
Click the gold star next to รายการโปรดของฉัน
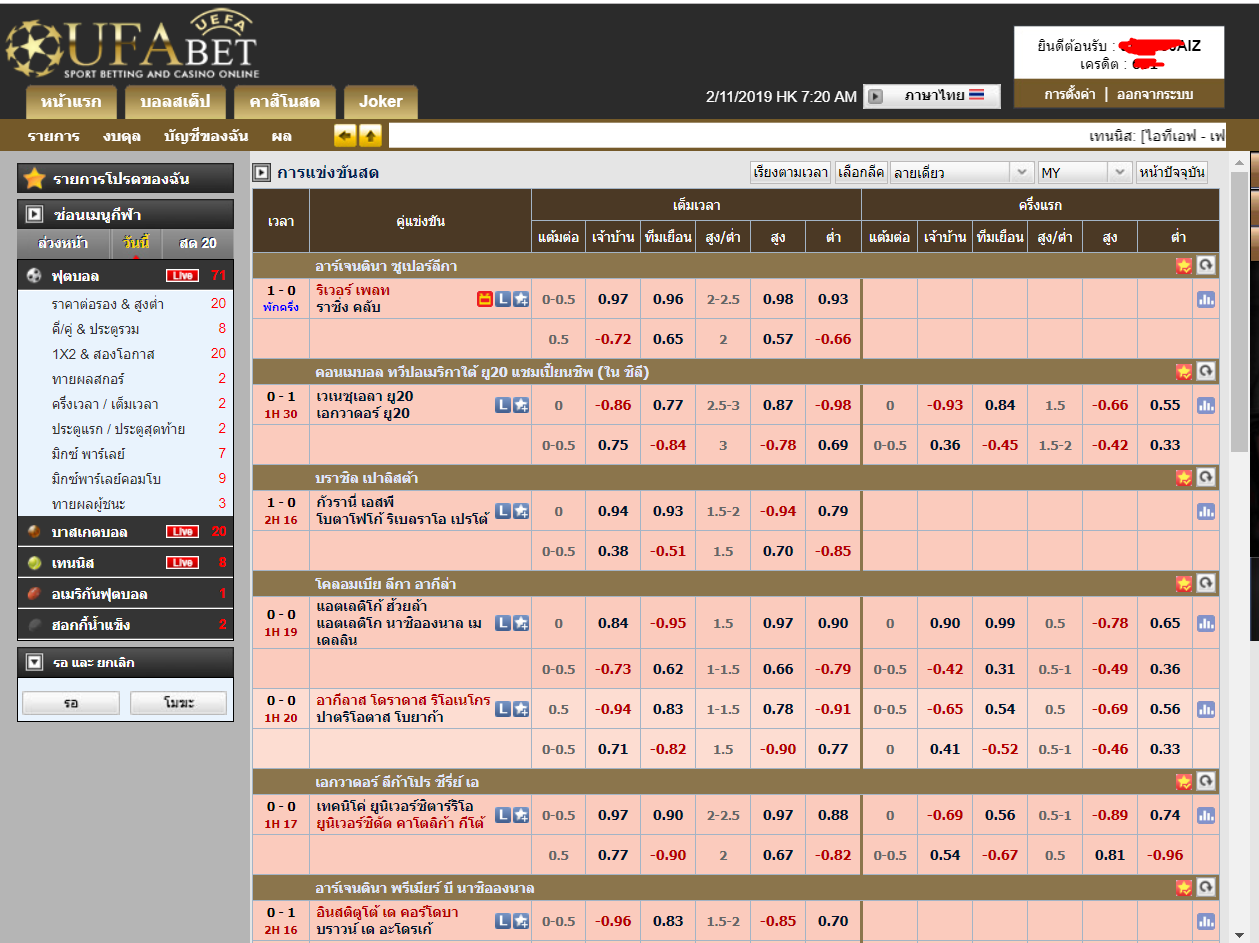[35, 179]
